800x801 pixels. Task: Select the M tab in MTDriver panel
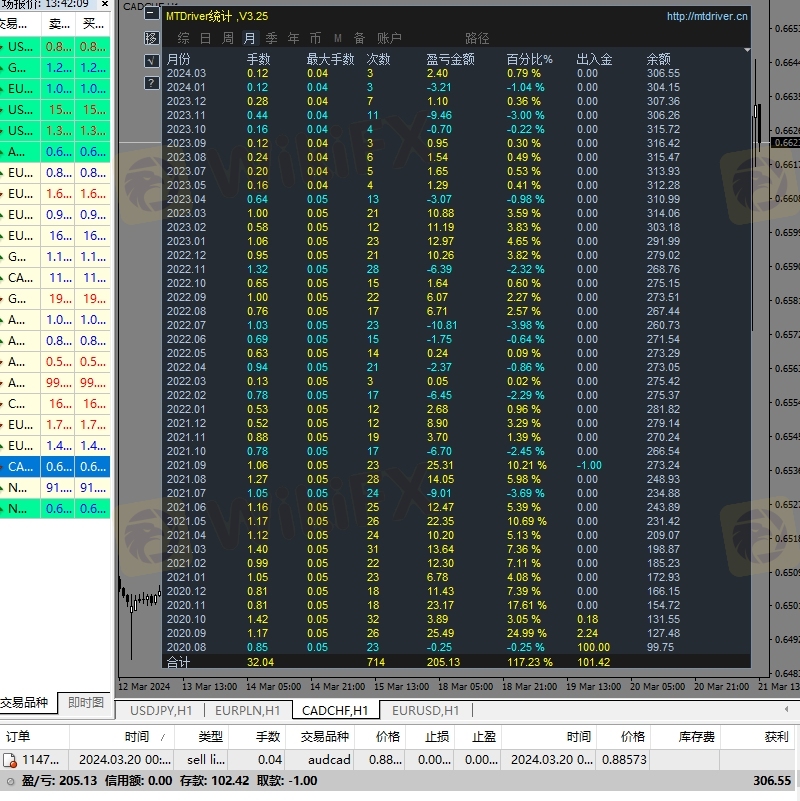click(338, 38)
